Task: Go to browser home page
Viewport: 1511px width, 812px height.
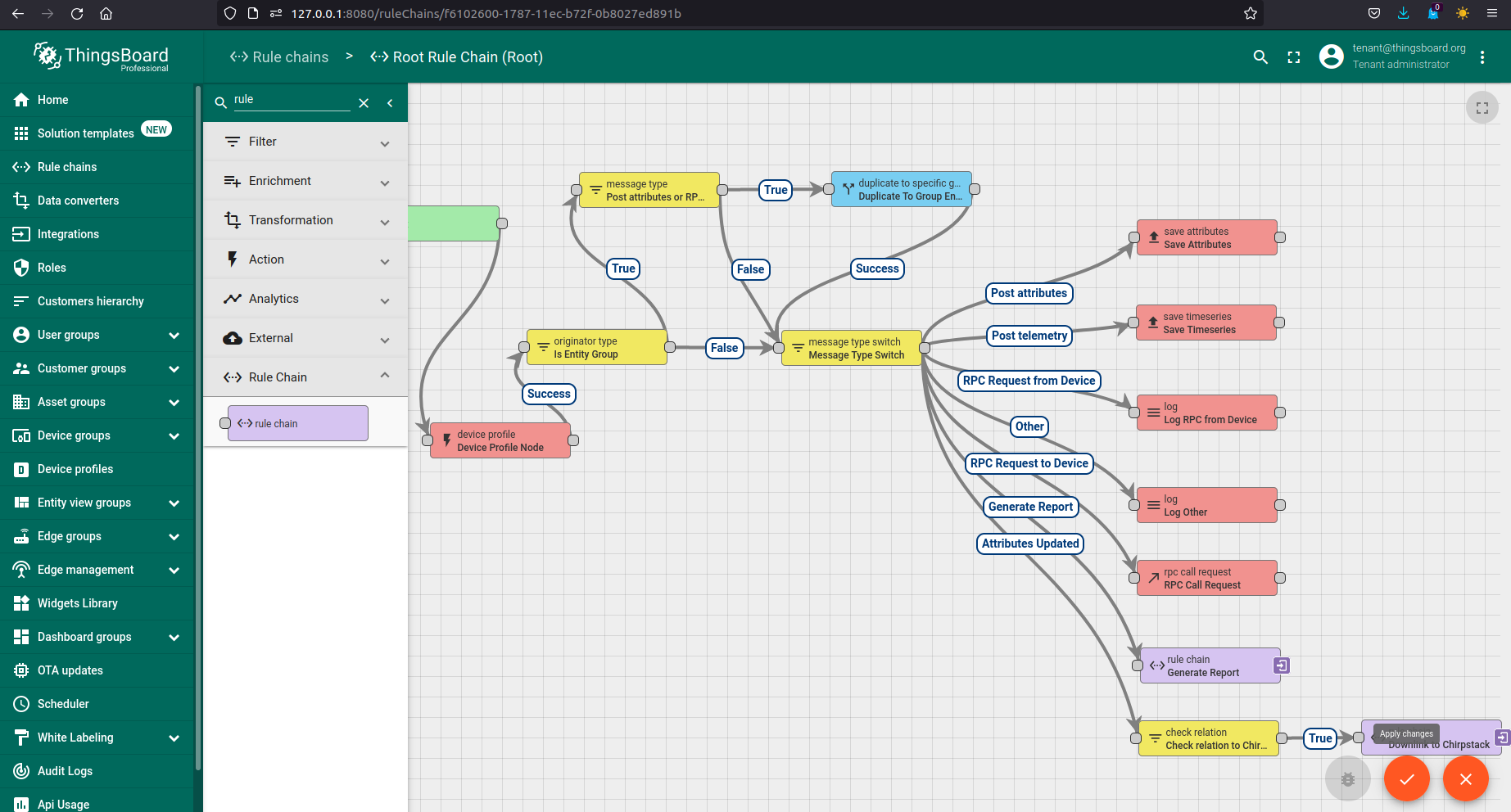Action: pos(106,13)
